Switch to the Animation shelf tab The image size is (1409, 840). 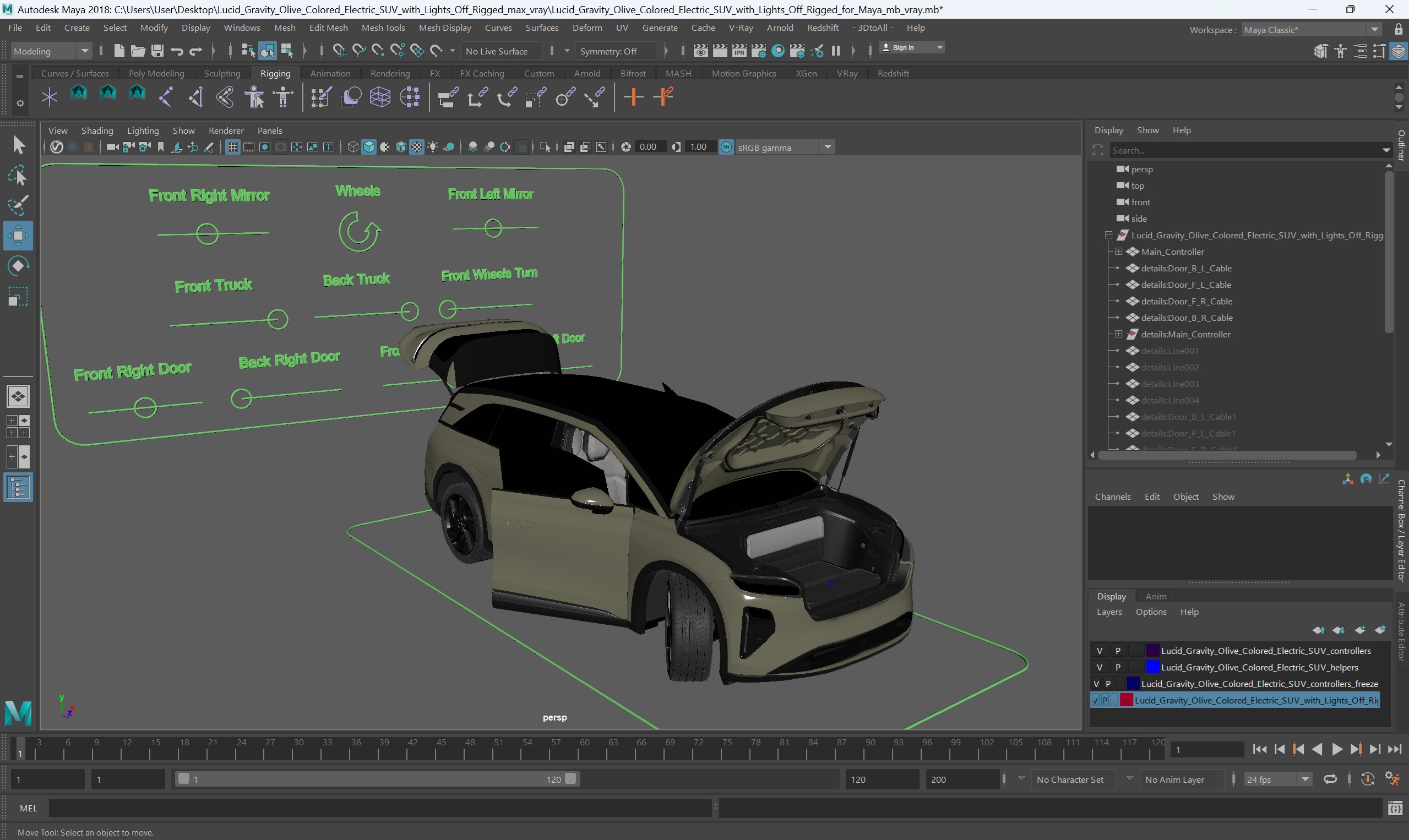[x=330, y=74]
